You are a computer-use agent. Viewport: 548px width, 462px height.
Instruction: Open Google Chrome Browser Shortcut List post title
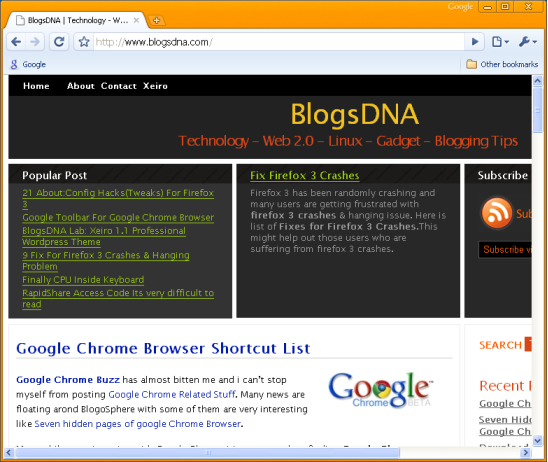(163, 348)
